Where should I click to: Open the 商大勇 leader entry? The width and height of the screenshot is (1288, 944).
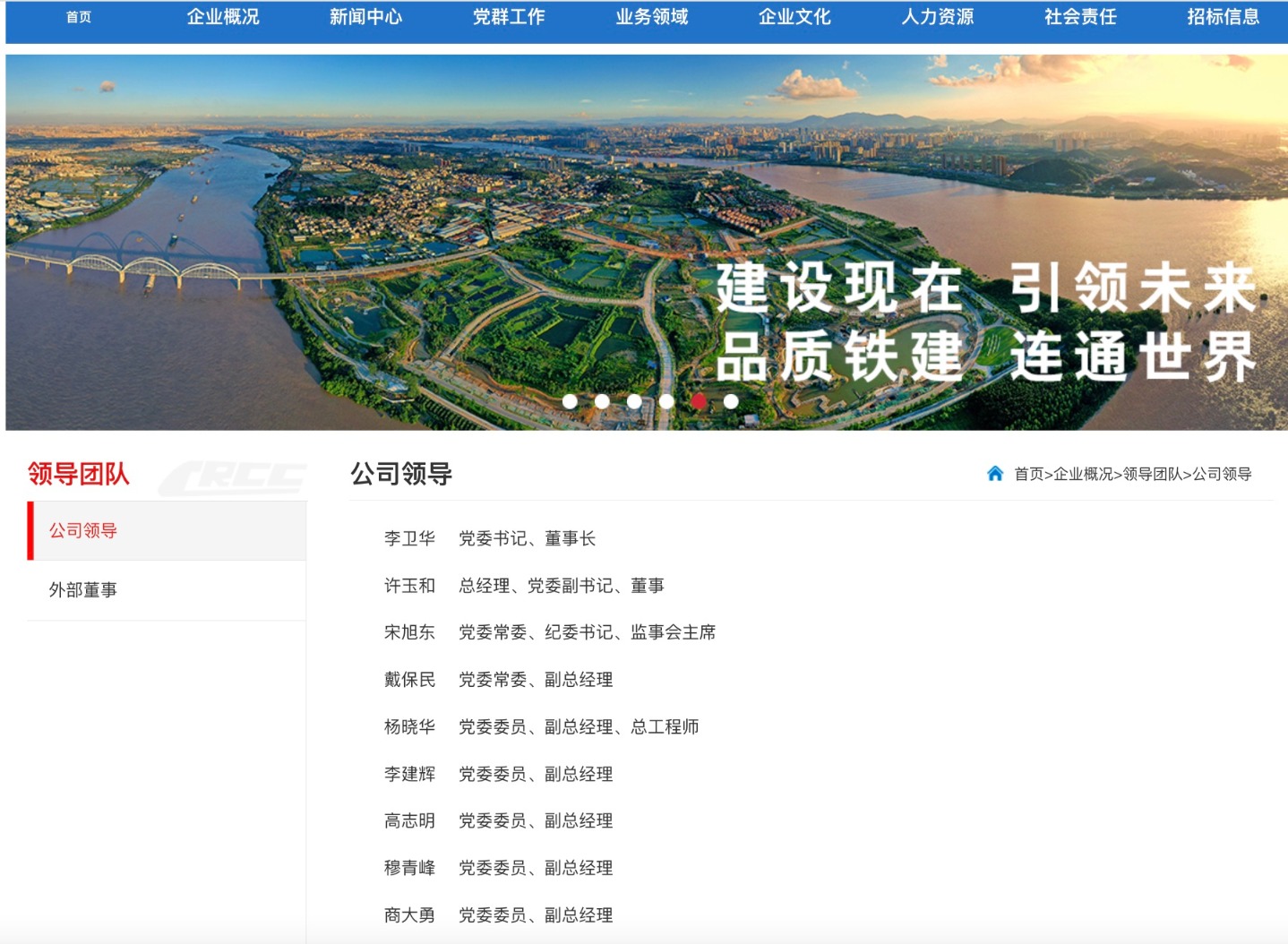(409, 914)
